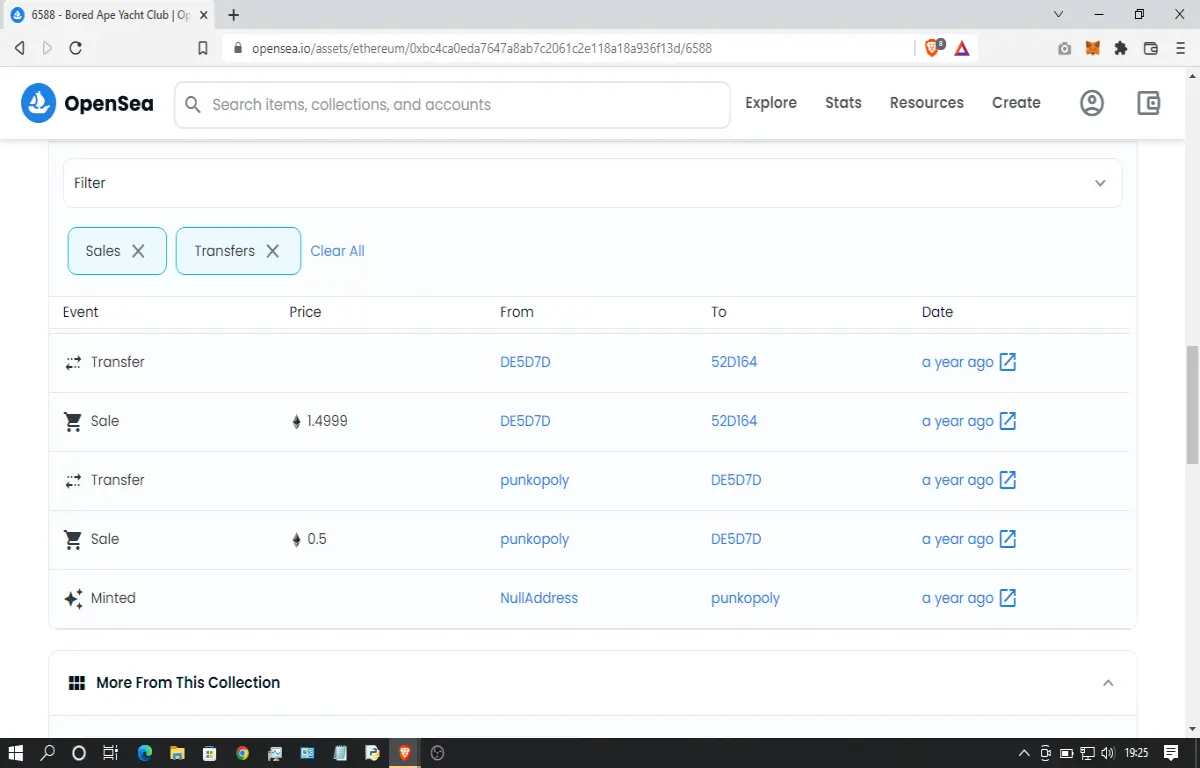Open a new browser tab

(x=234, y=15)
